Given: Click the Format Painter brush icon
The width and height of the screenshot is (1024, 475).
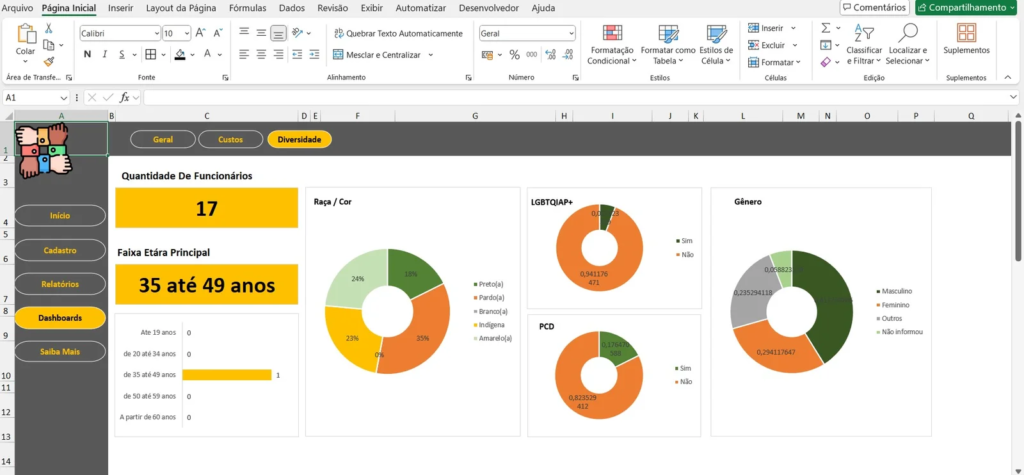Looking at the screenshot, I should point(49,61).
